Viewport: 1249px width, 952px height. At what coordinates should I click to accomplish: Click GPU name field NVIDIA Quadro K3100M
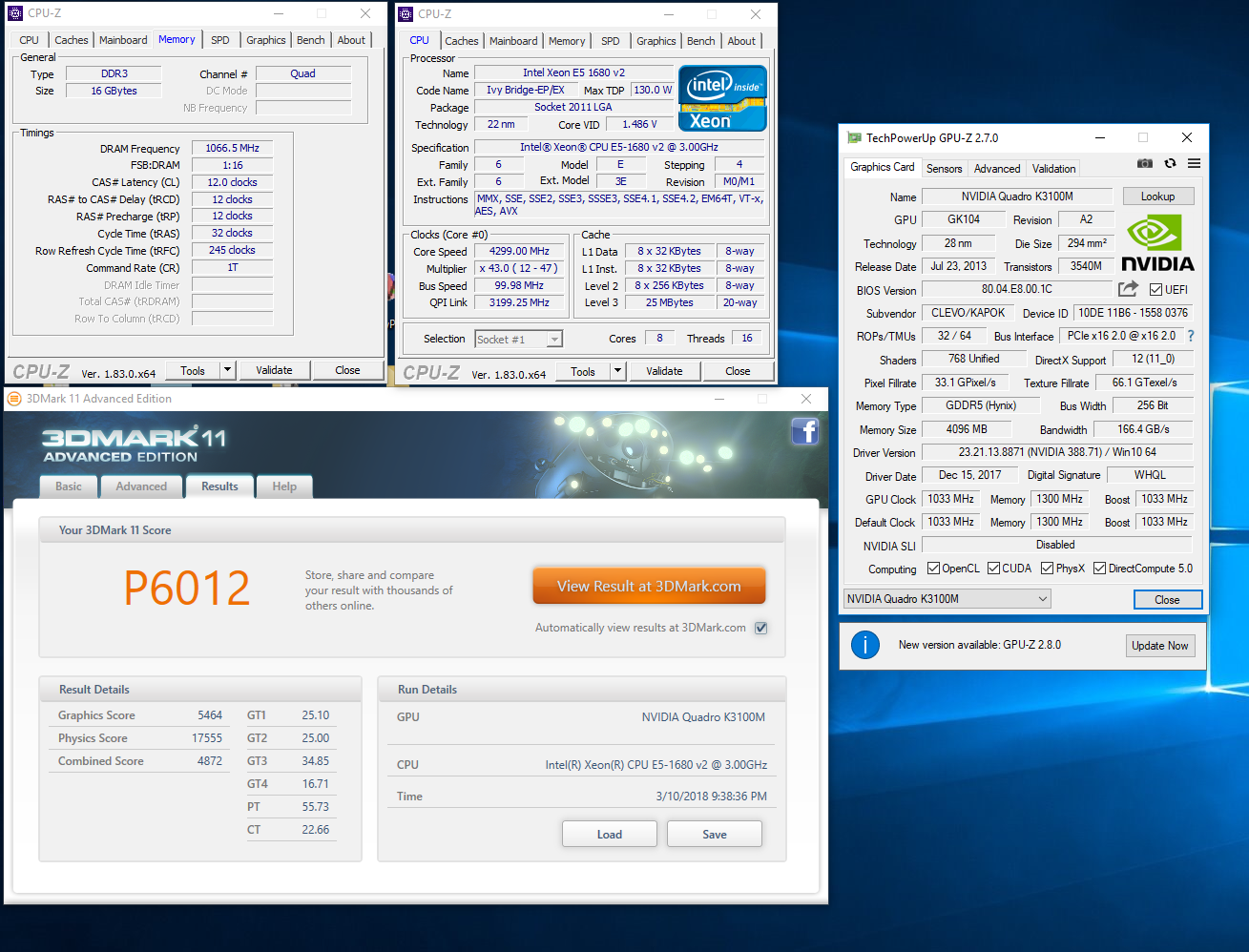1017,197
